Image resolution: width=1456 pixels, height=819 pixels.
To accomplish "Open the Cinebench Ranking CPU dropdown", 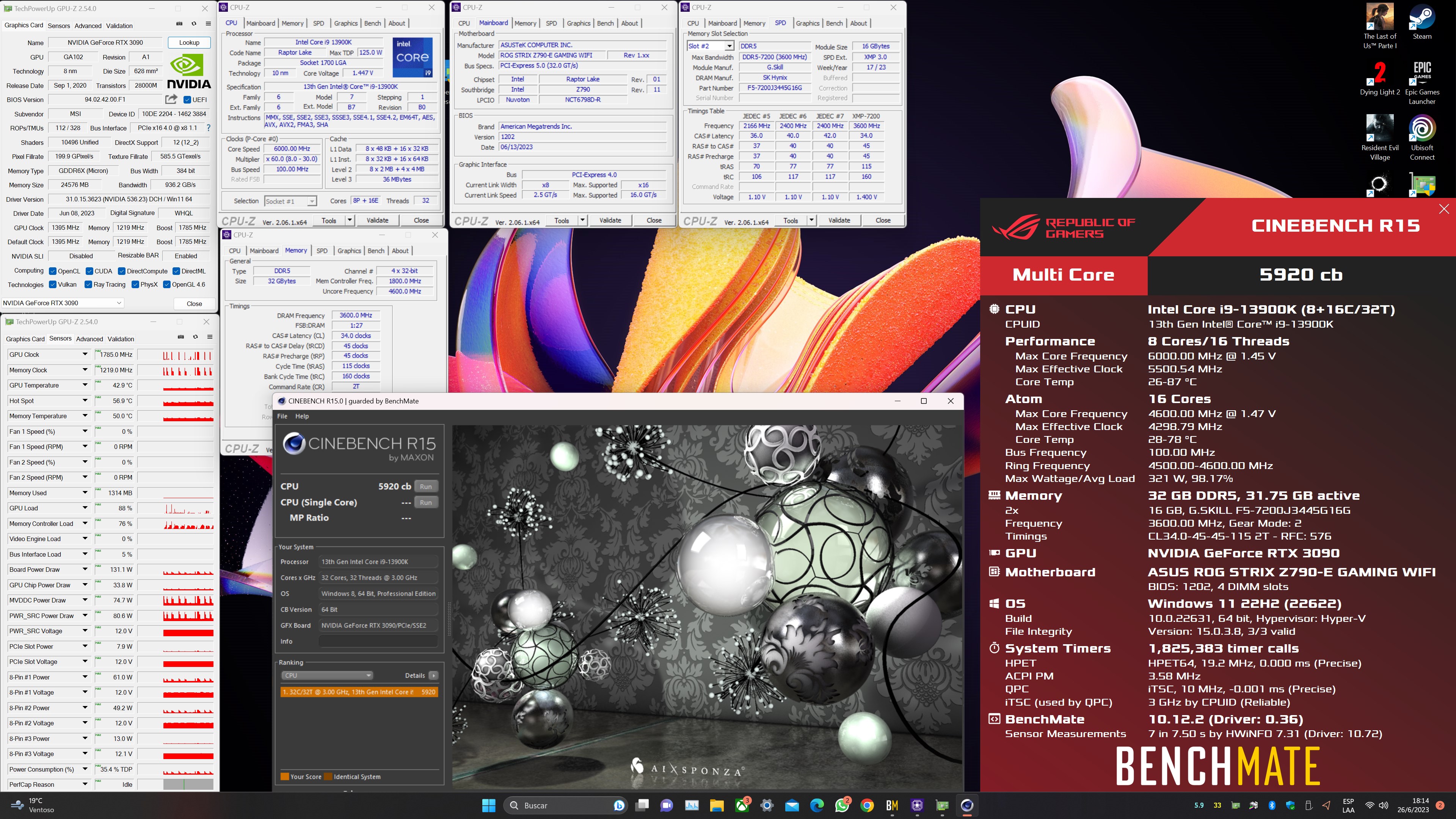I will pos(327,675).
